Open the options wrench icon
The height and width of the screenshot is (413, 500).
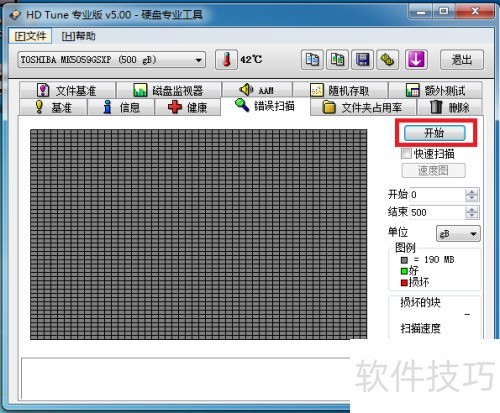(x=388, y=60)
